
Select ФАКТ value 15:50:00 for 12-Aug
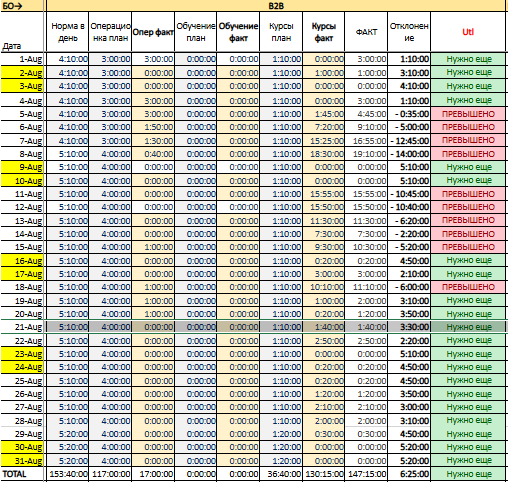click(x=366, y=207)
